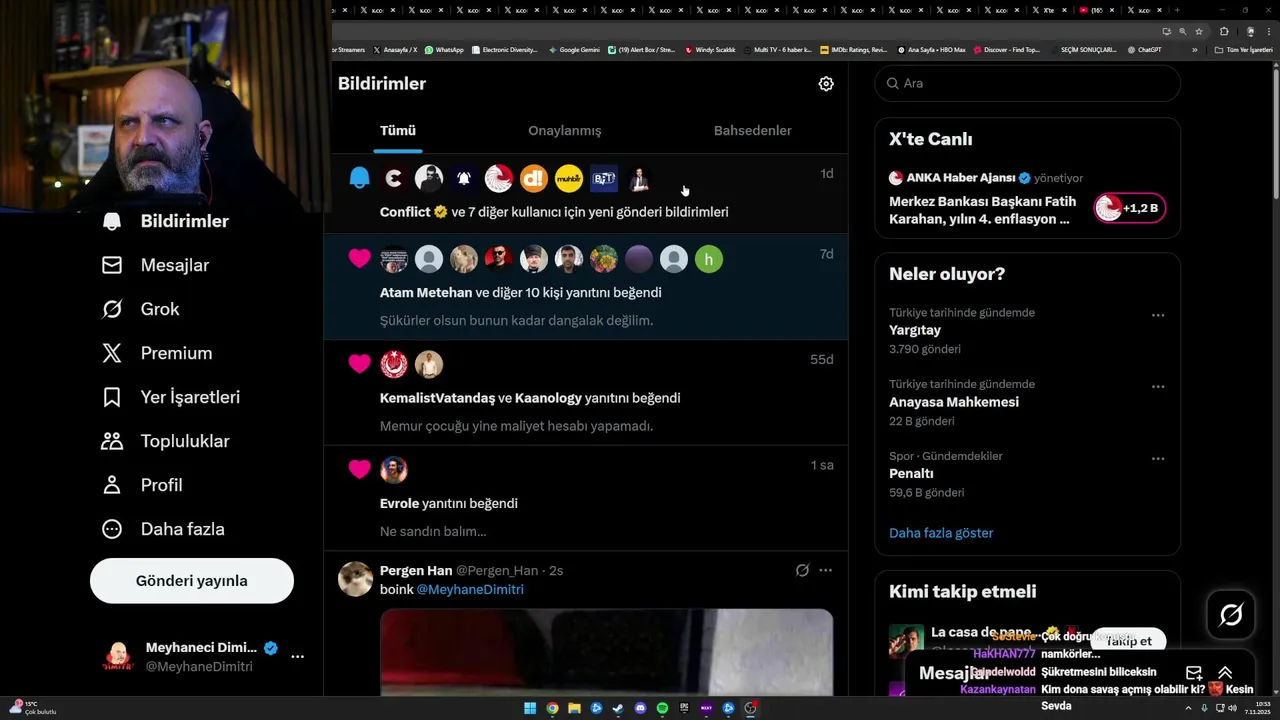Viewport: 1280px width, 720px height.
Task: Open Meyhaneci Dimitri account switcher
Action: click(204, 657)
